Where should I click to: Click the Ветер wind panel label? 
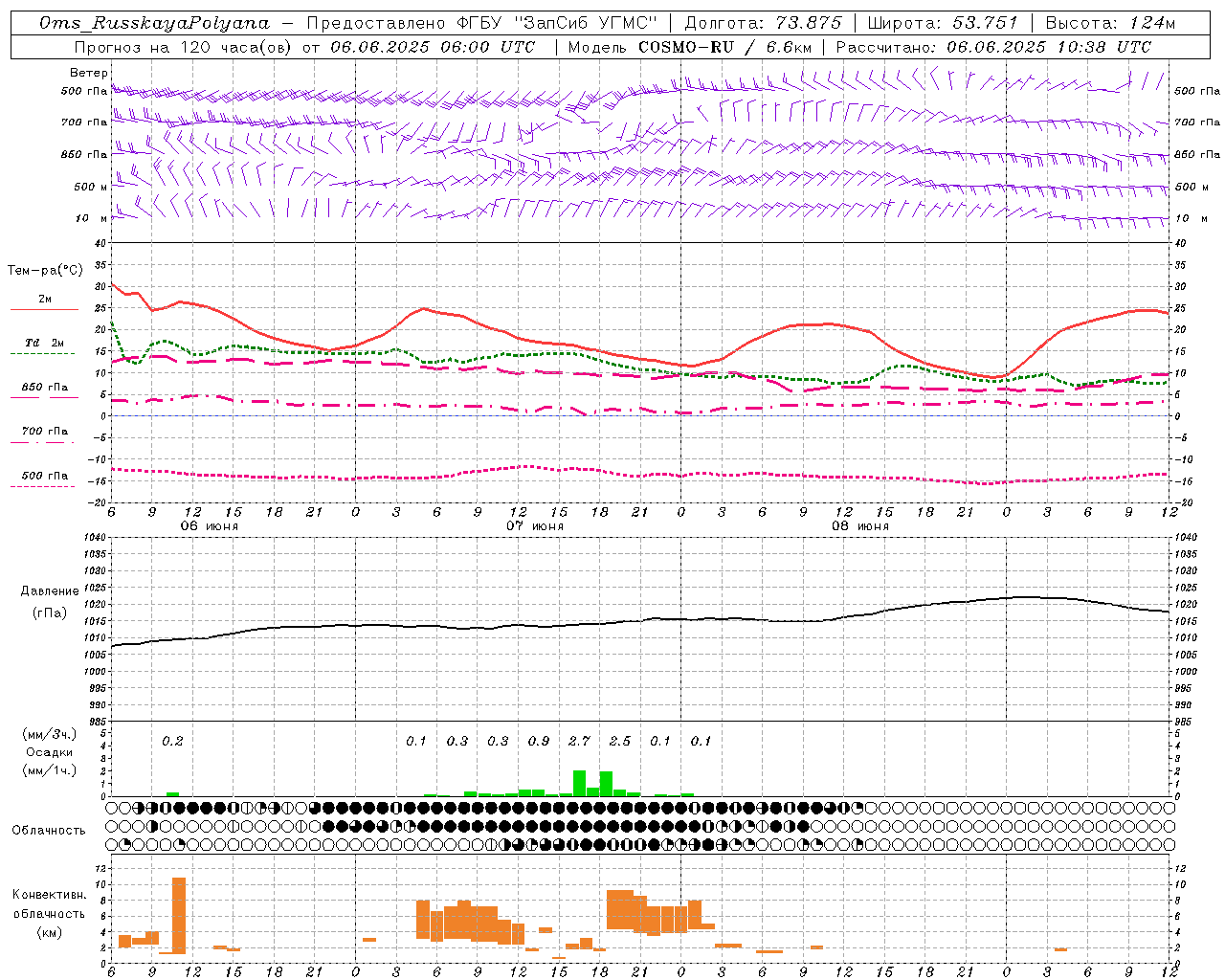point(88,73)
